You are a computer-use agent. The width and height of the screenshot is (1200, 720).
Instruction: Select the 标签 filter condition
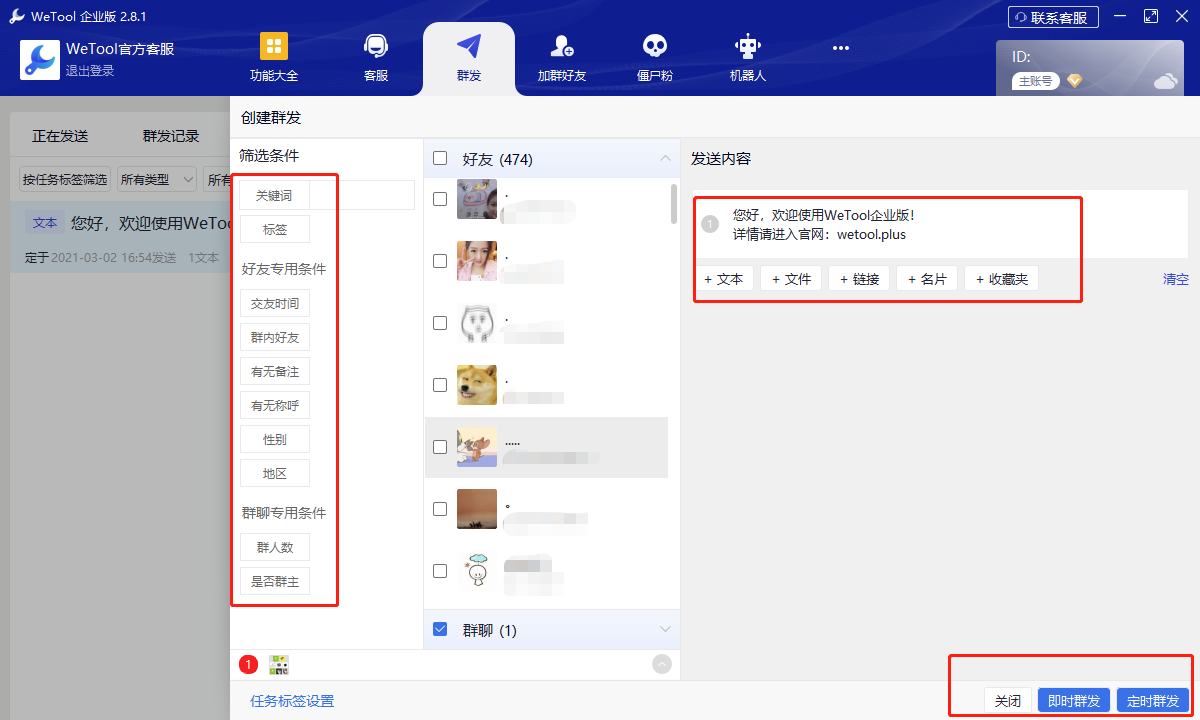pyautogui.click(x=274, y=229)
